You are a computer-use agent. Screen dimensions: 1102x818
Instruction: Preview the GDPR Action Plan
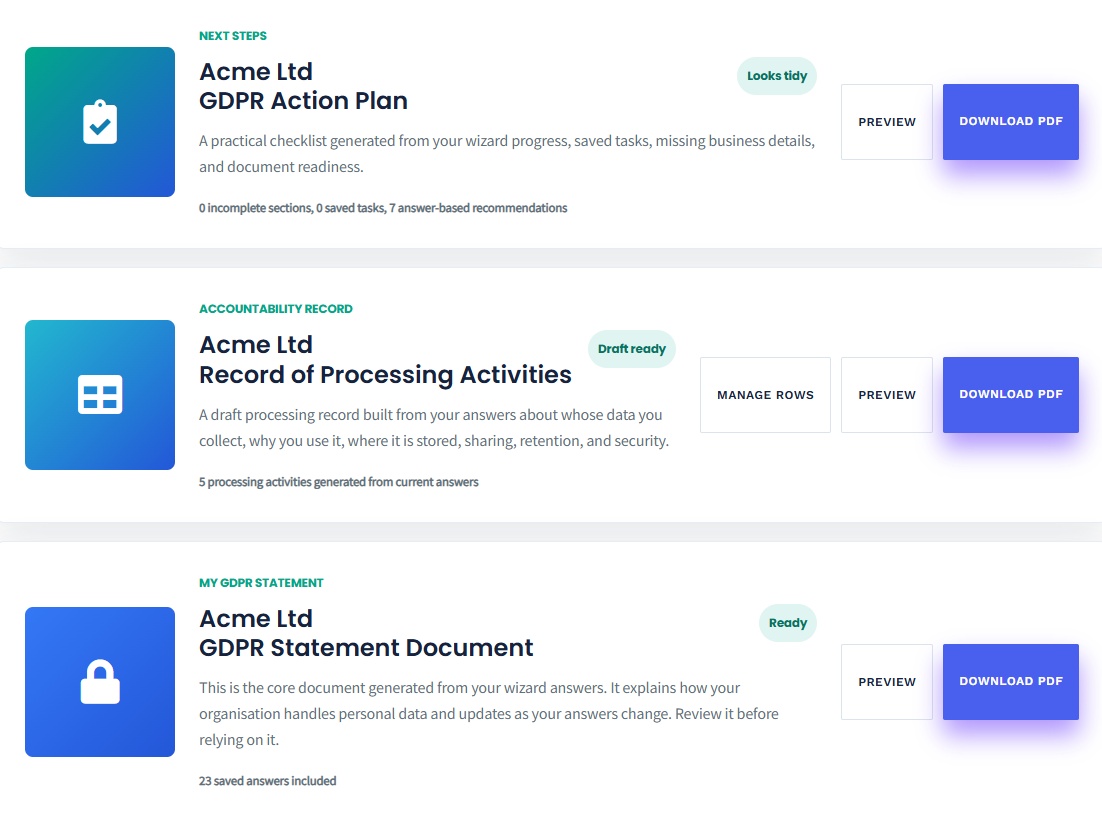pos(886,122)
